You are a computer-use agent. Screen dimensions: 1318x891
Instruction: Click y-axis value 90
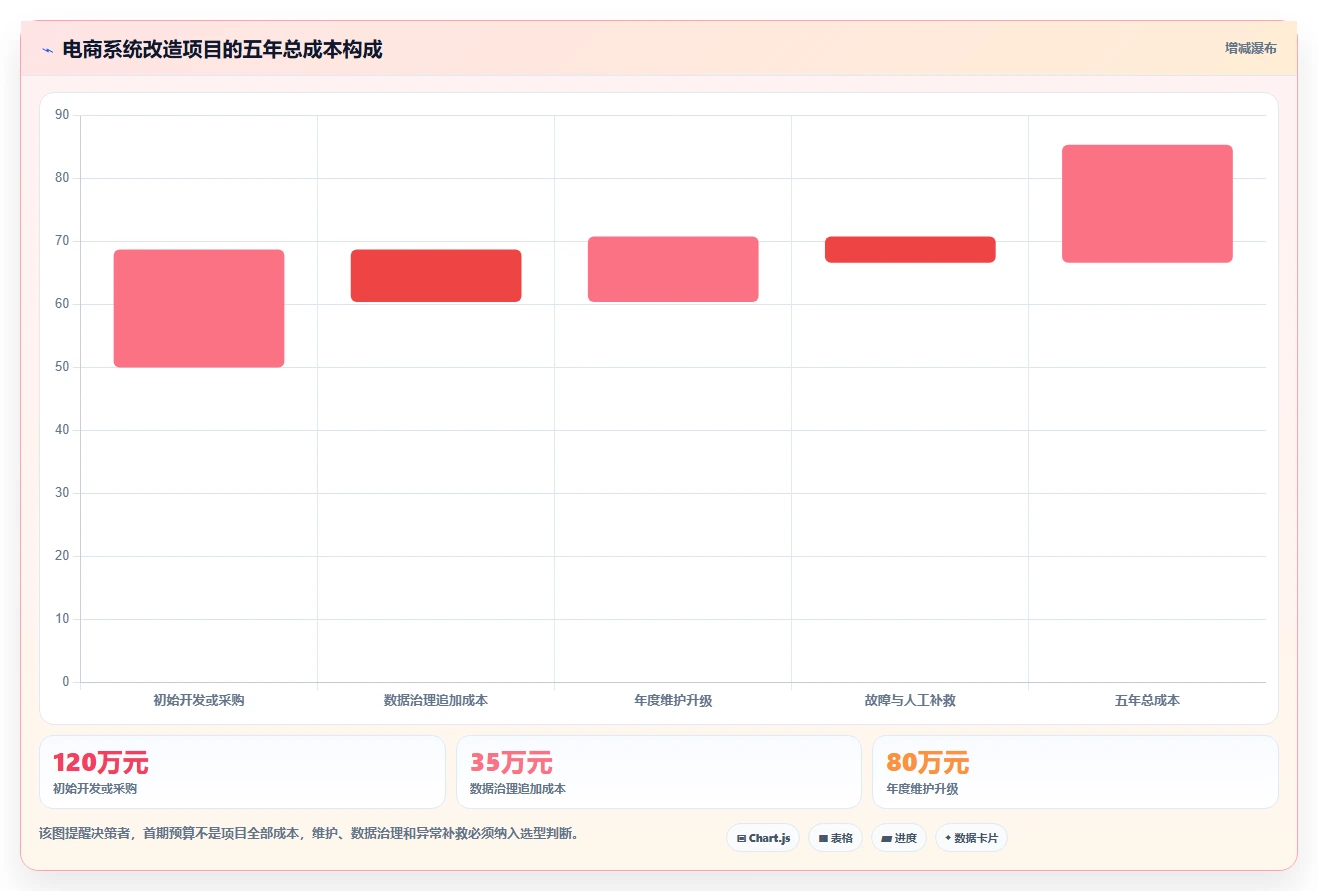(62, 115)
